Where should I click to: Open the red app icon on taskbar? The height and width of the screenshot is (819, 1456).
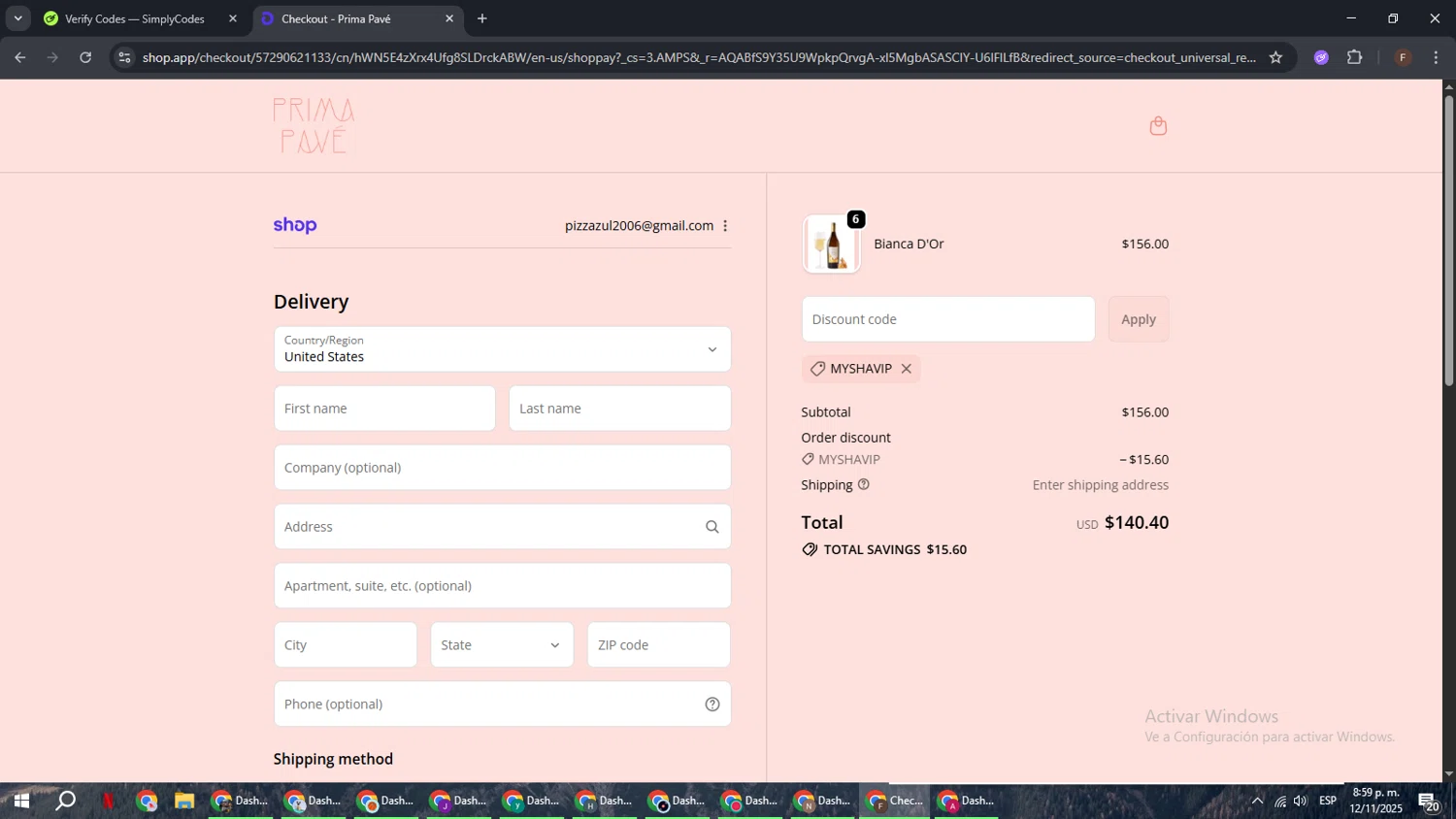coord(108,801)
